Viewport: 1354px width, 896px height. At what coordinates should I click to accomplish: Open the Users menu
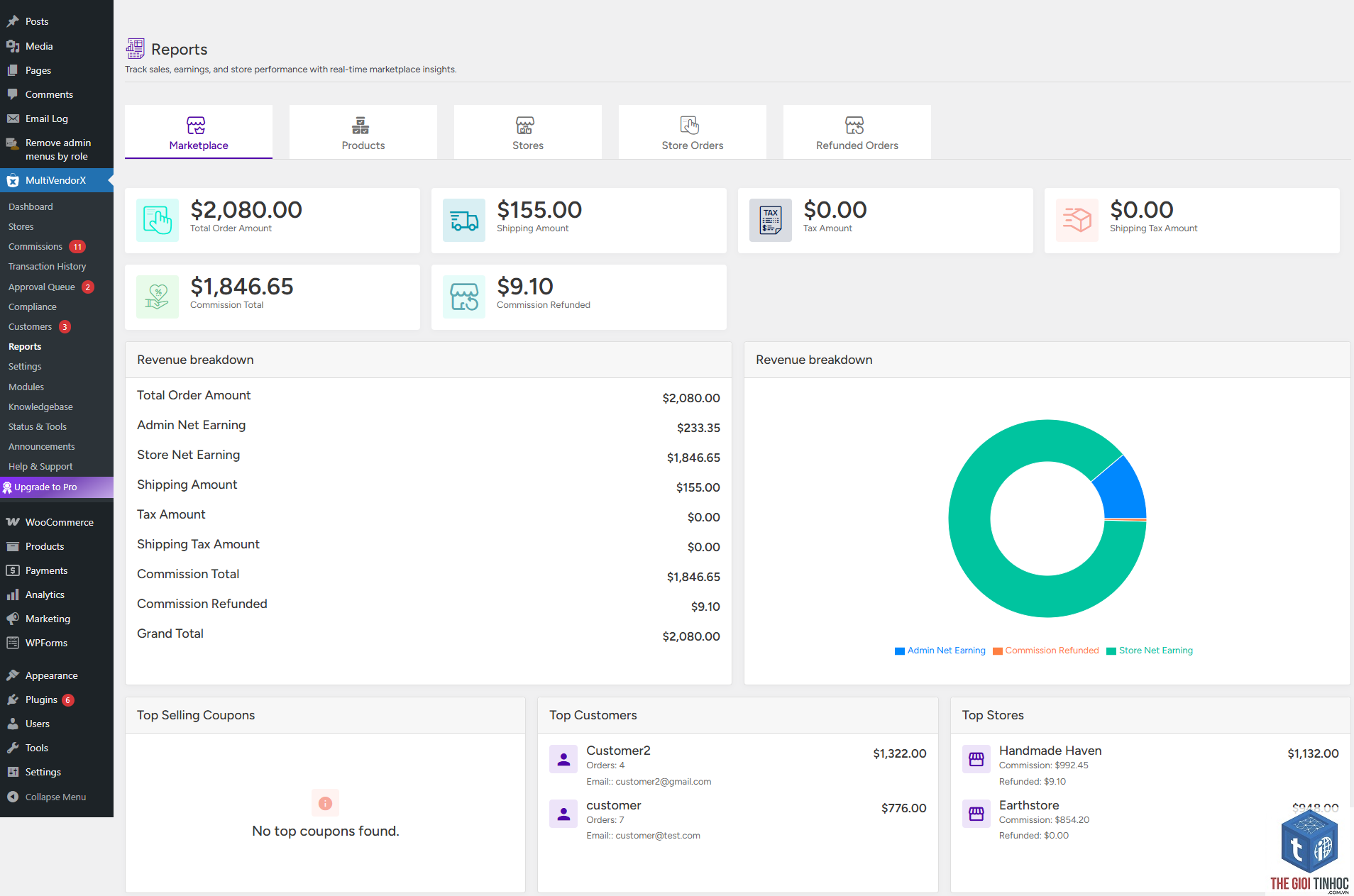coord(57,724)
